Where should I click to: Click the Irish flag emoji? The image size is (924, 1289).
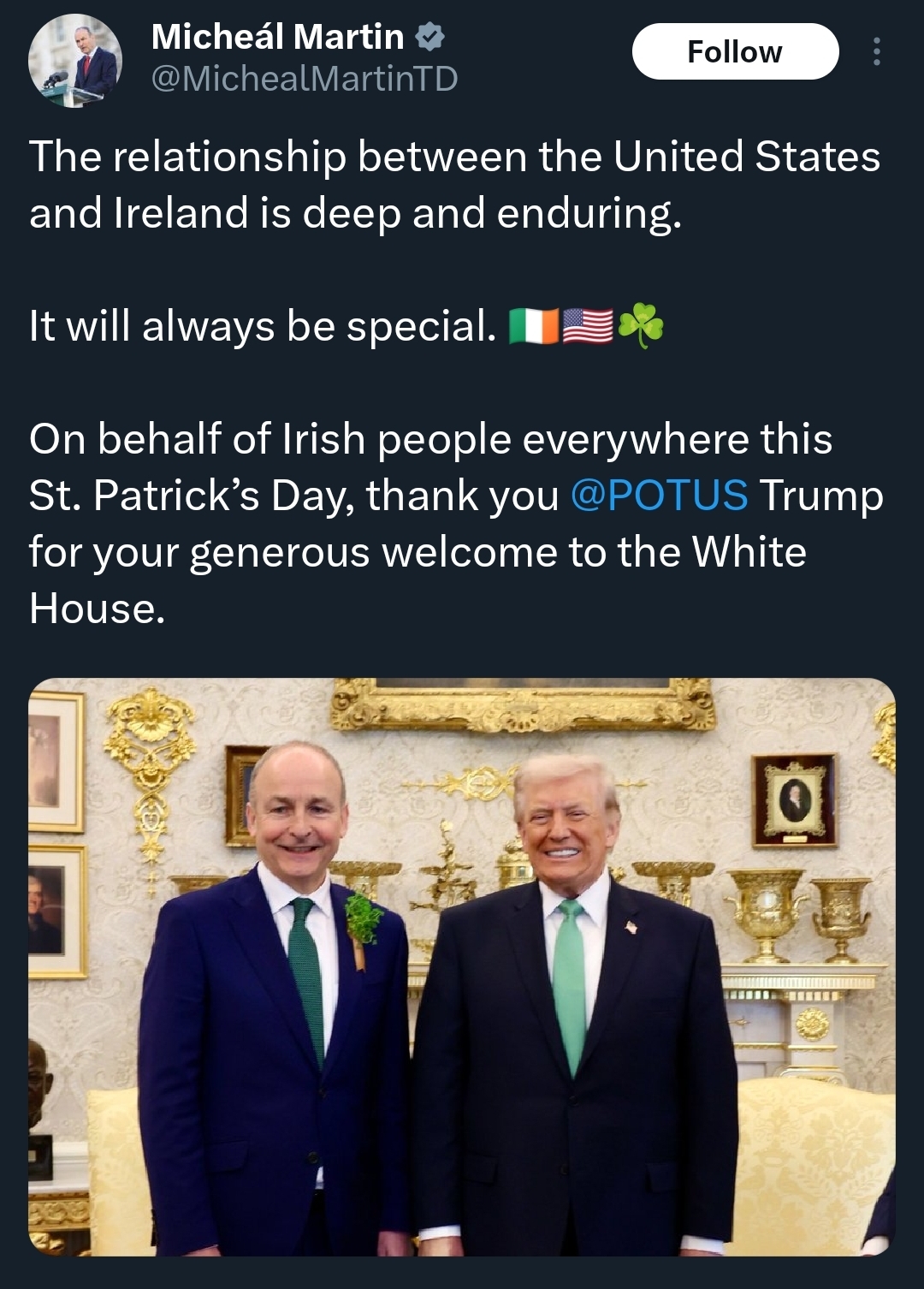[x=534, y=326]
